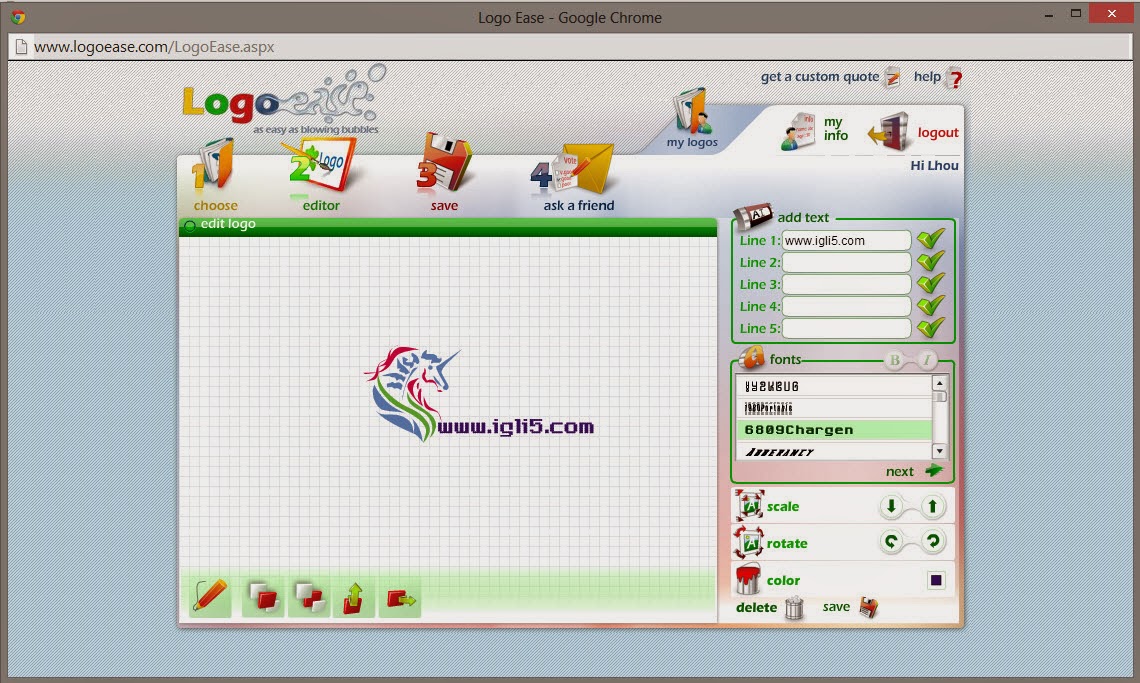Click the save floppy disk icon
1140x683 pixels.
tap(868, 607)
